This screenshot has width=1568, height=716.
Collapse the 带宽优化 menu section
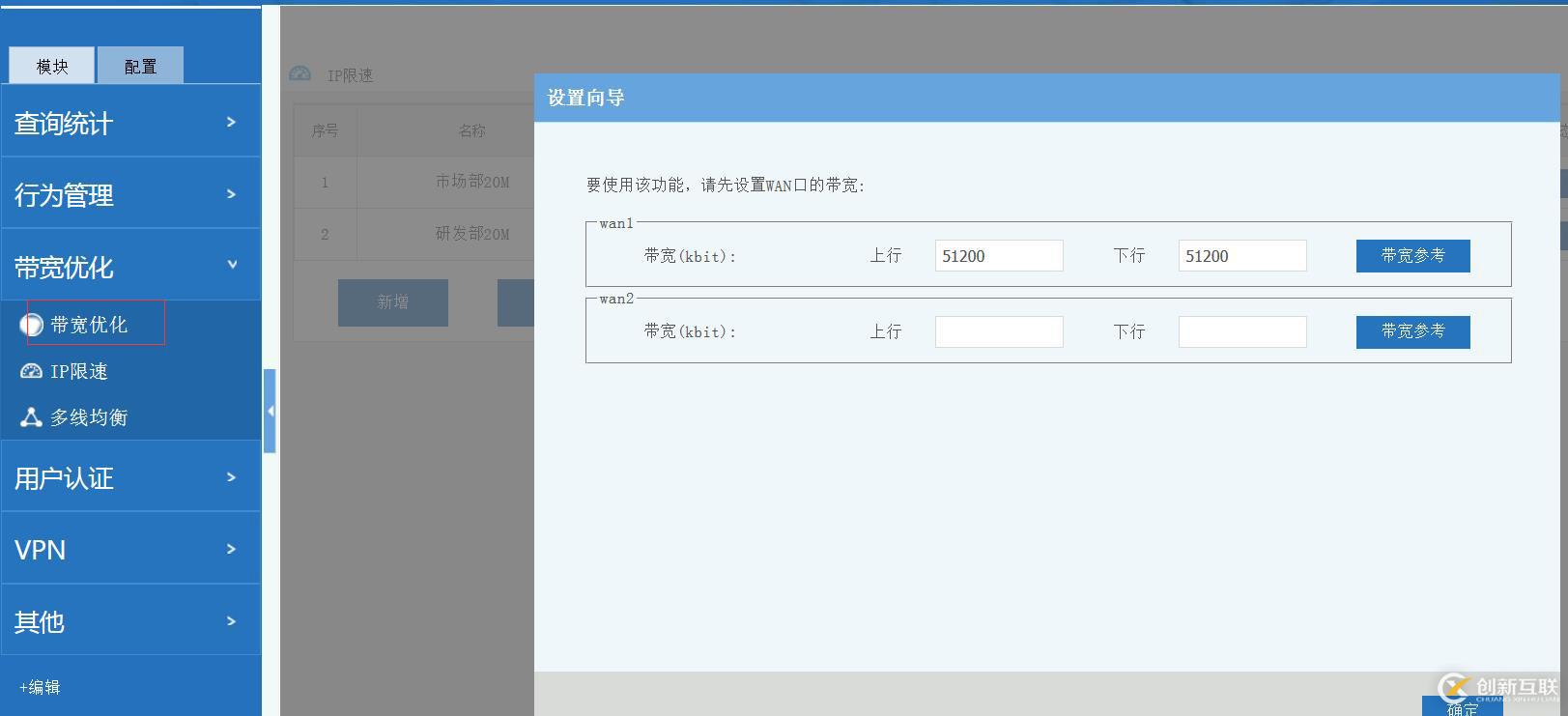click(131, 266)
